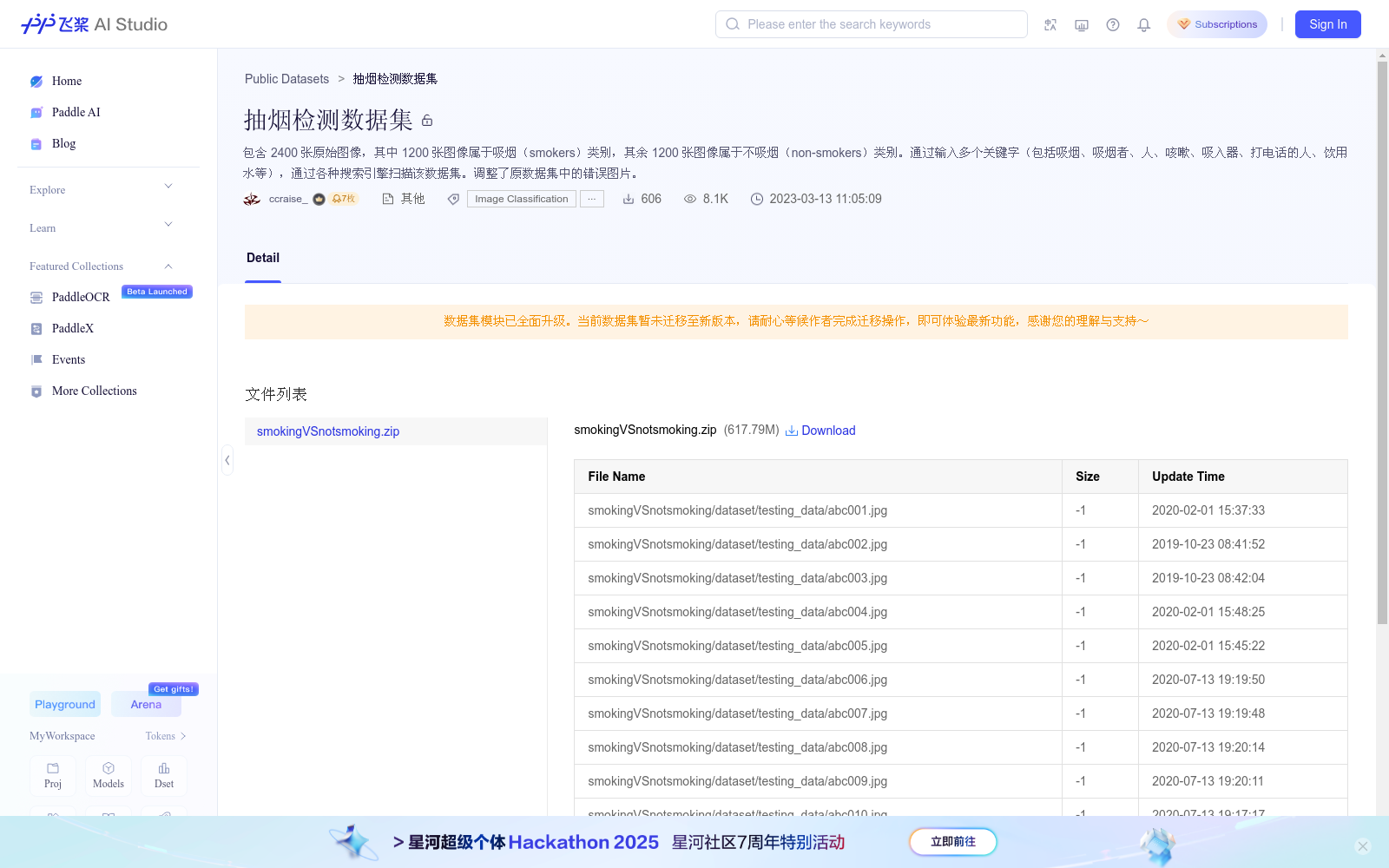The width and height of the screenshot is (1389, 868).
Task: Click the lock icon beside dataset title
Action: 427,121
